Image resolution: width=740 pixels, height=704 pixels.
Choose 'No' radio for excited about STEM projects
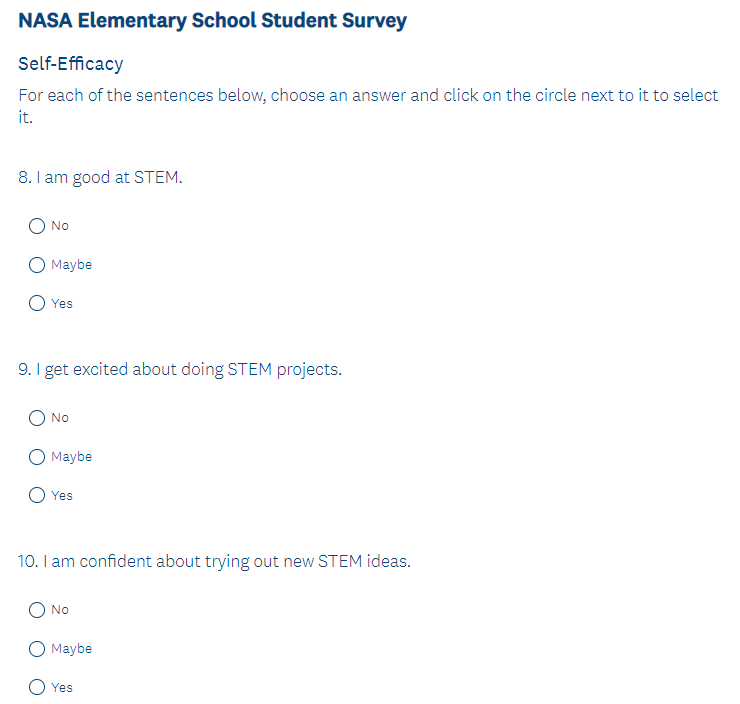click(x=37, y=418)
